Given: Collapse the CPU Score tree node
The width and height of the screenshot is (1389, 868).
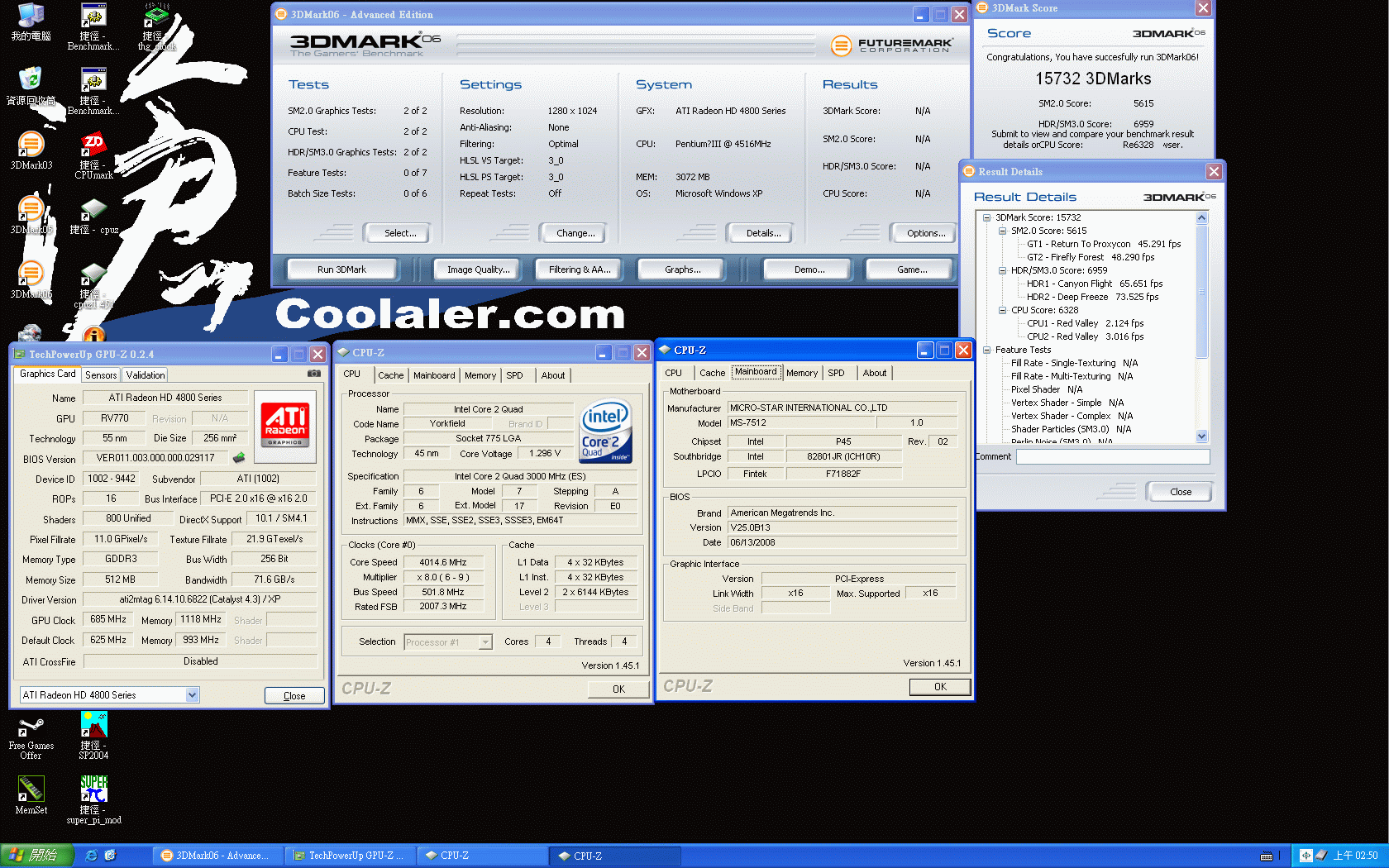Looking at the screenshot, I should (1002, 311).
